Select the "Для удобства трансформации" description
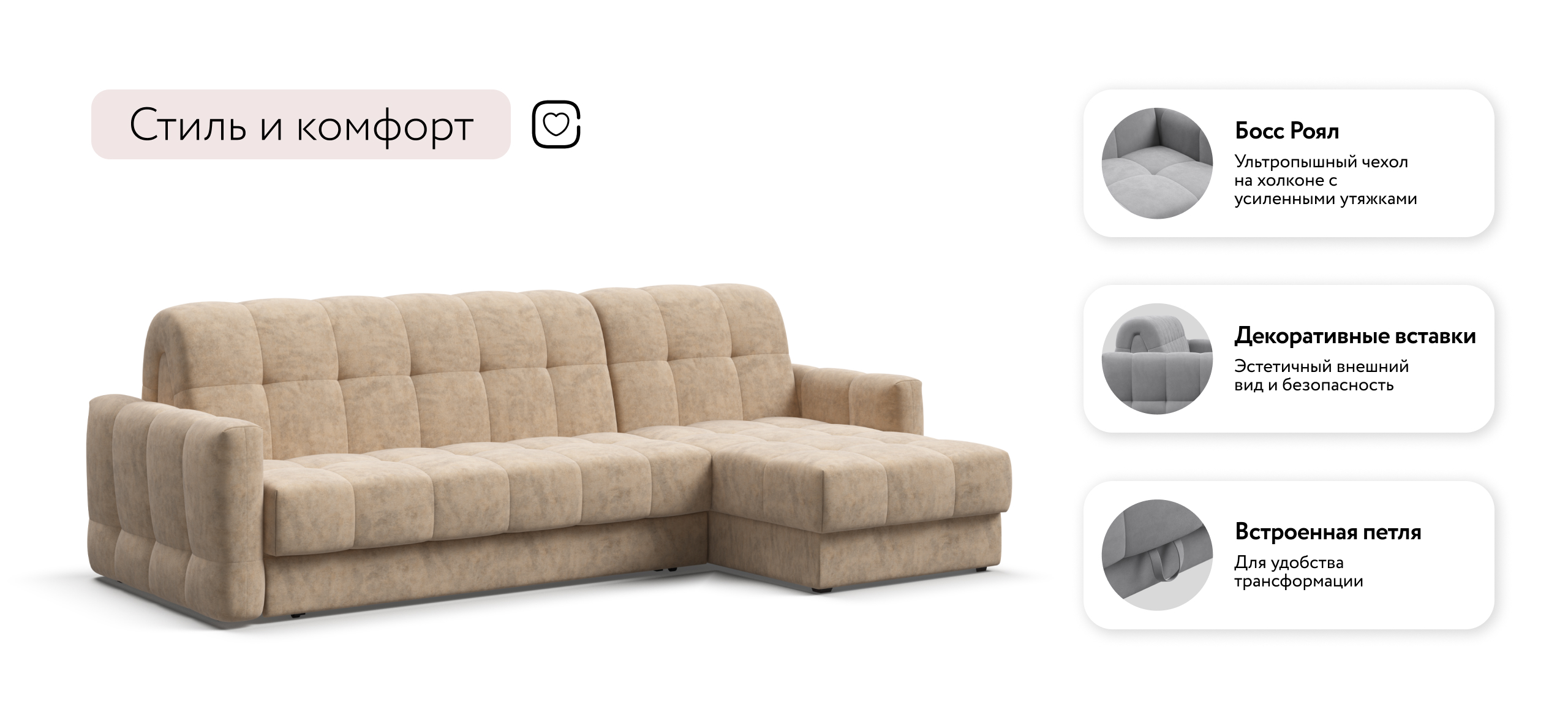Viewport: 1568px width, 728px height. pyautogui.click(x=1298, y=571)
